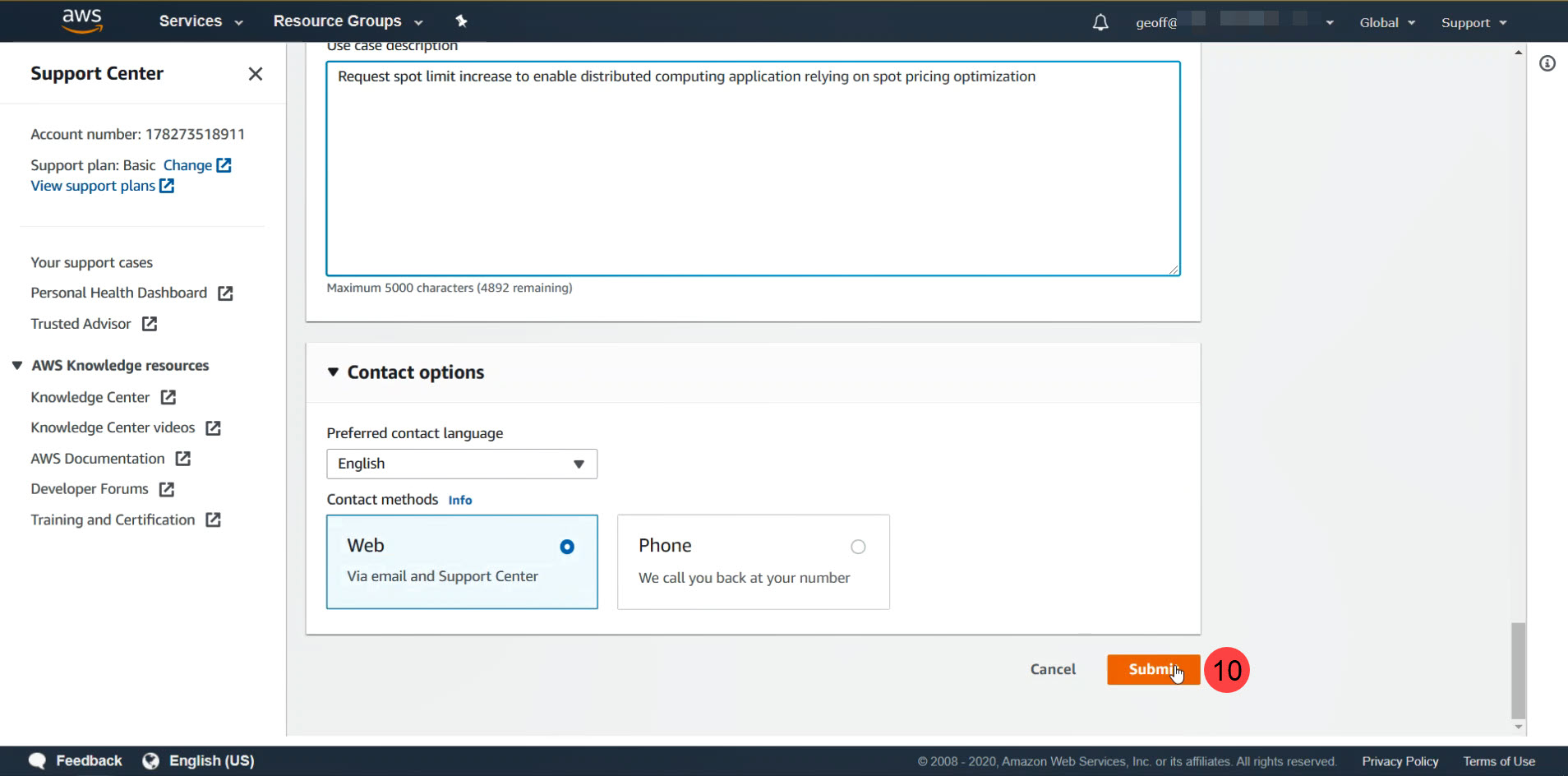Open Training and Certification link

click(x=113, y=520)
